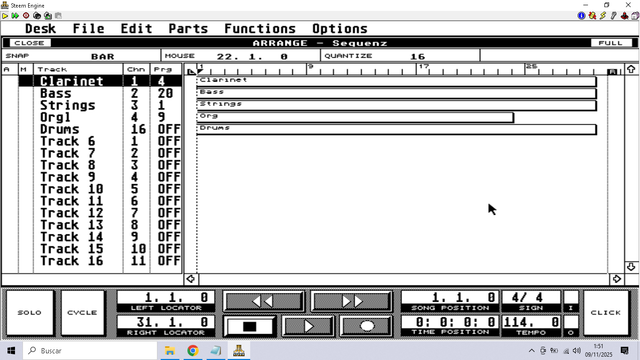The width and height of the screenshot is (640, 360).
Task: Open Google Chrome from the taskbar
Action: tap(193, 351)
